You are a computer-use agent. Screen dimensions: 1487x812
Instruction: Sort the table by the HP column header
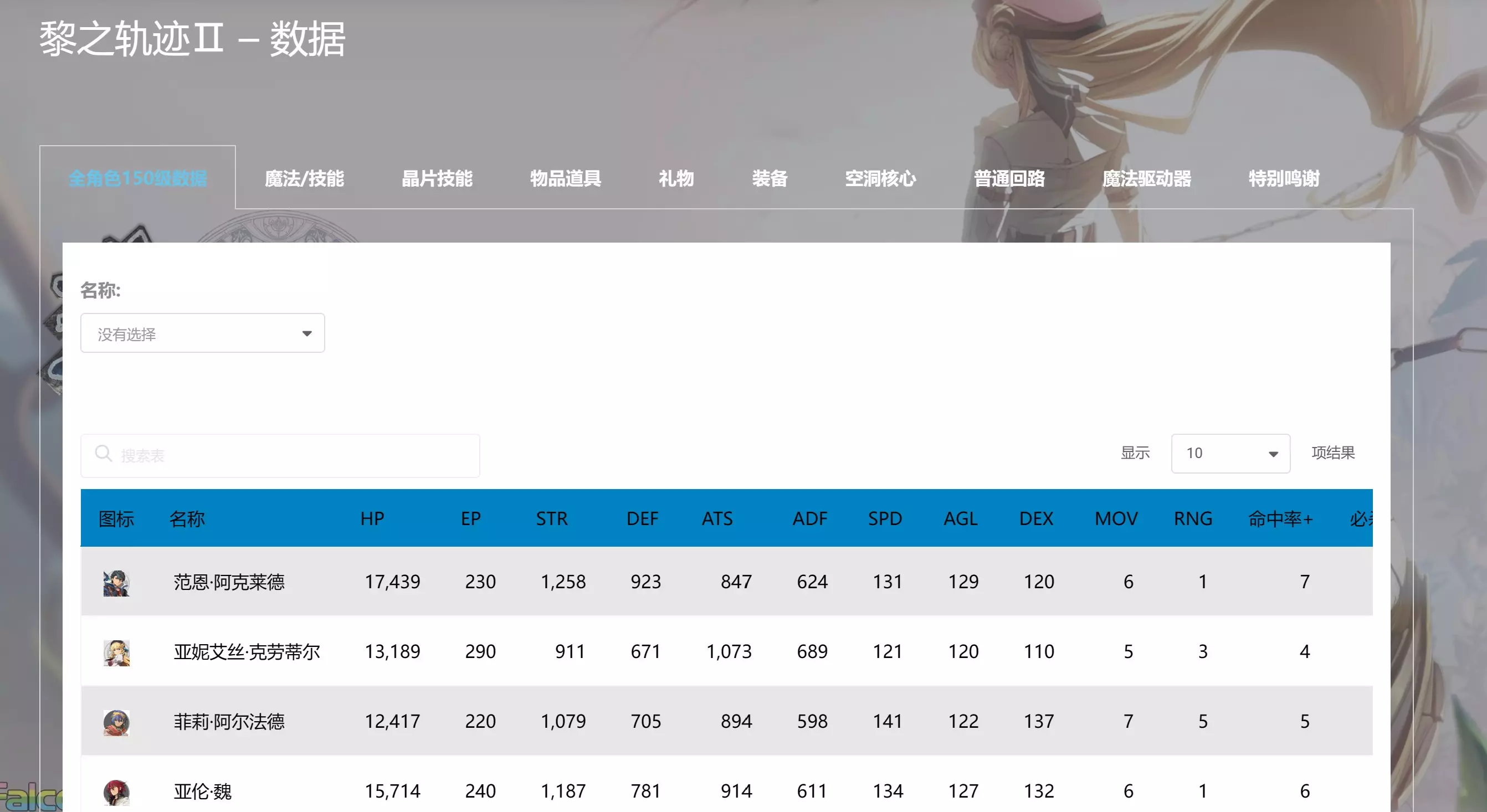[372, 518]
